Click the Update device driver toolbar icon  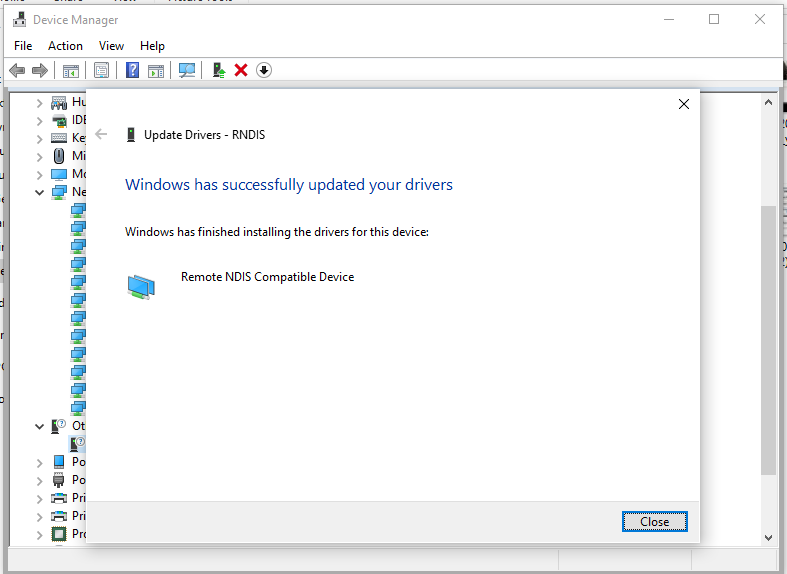219,70
